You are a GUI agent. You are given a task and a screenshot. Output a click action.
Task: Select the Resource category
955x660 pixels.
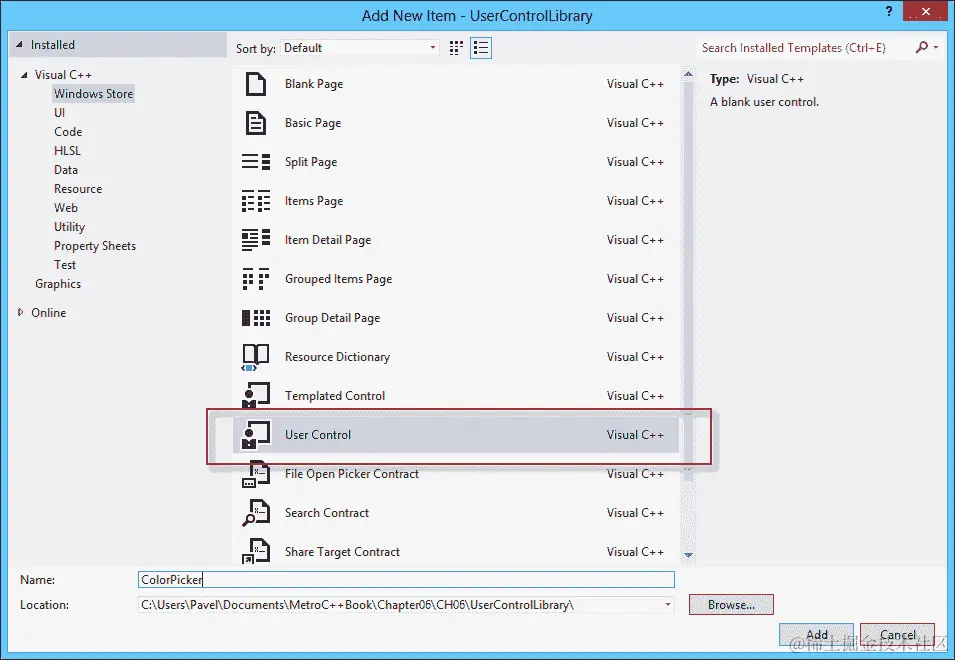pyautogui.click(x=78, y=189)
